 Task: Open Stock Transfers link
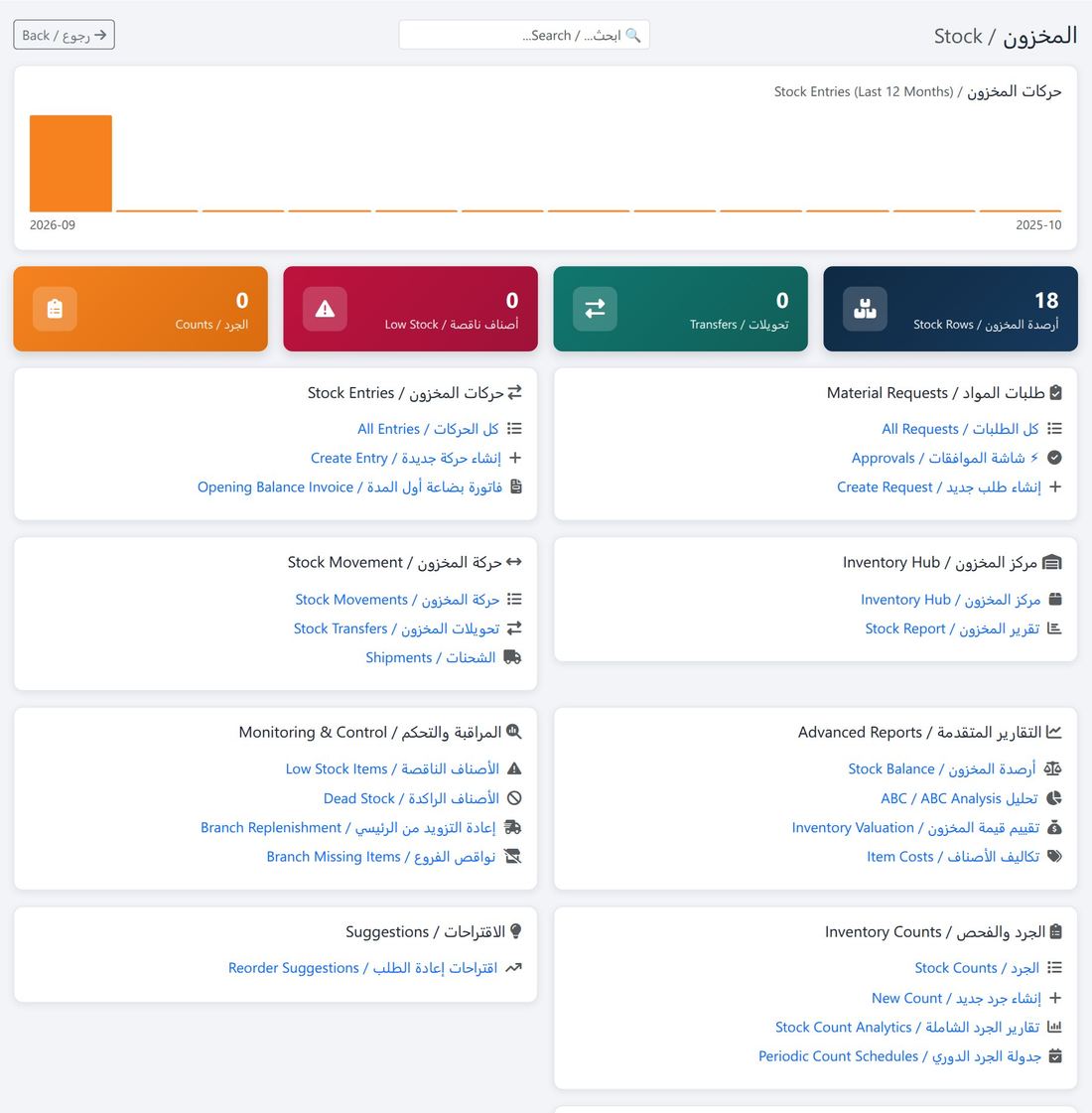[x=397, y=628]
